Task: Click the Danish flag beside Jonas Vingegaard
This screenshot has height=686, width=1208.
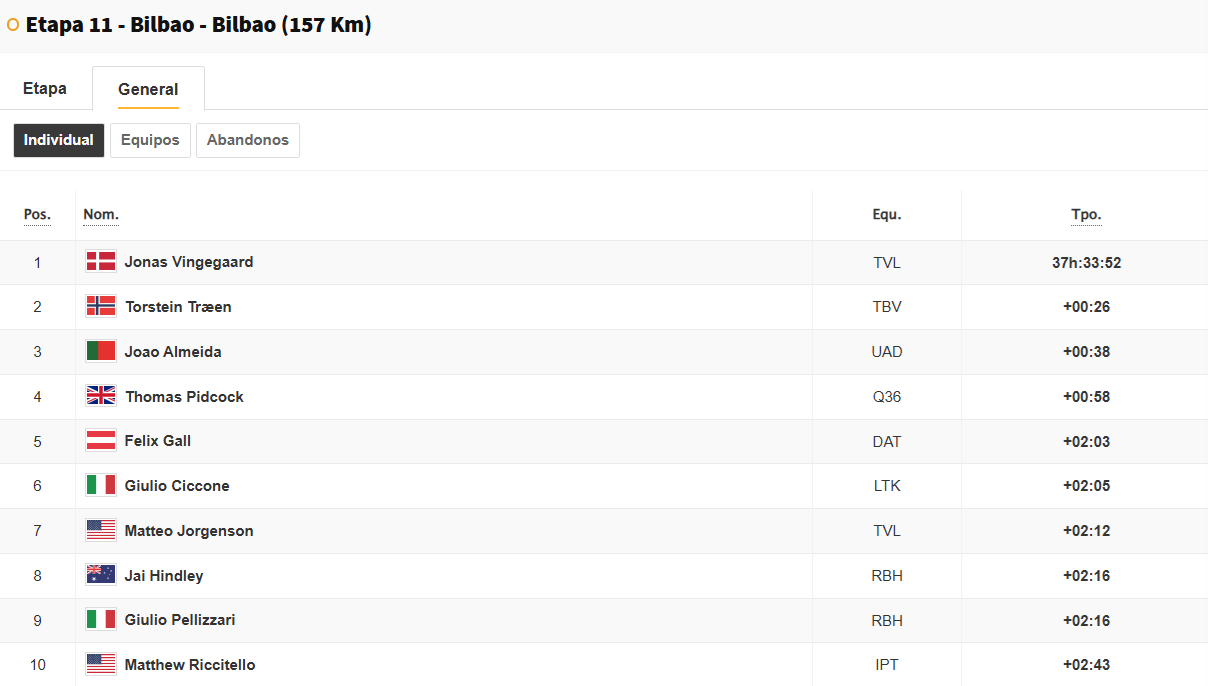Action: (101, 262)
